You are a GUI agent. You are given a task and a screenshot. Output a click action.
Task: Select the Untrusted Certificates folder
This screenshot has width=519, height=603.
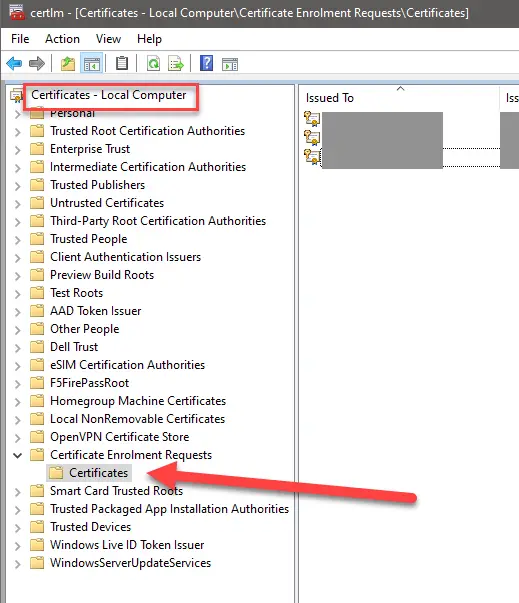click(x=107, y=203)
